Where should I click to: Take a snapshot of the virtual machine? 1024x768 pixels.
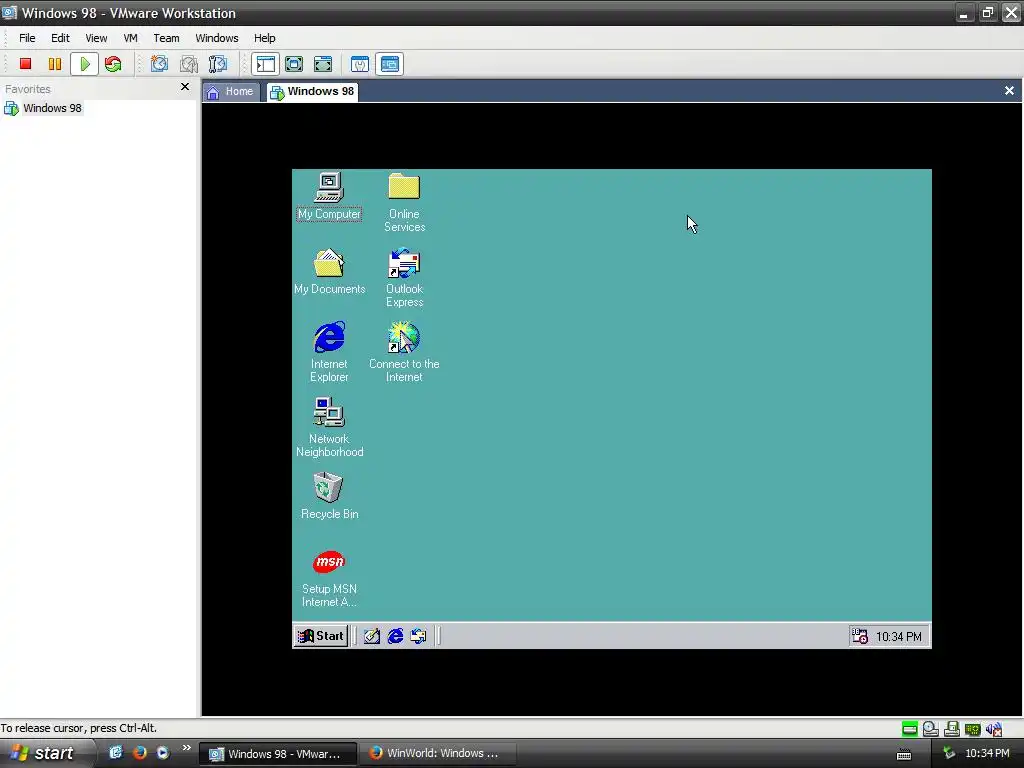click(159, 64)
